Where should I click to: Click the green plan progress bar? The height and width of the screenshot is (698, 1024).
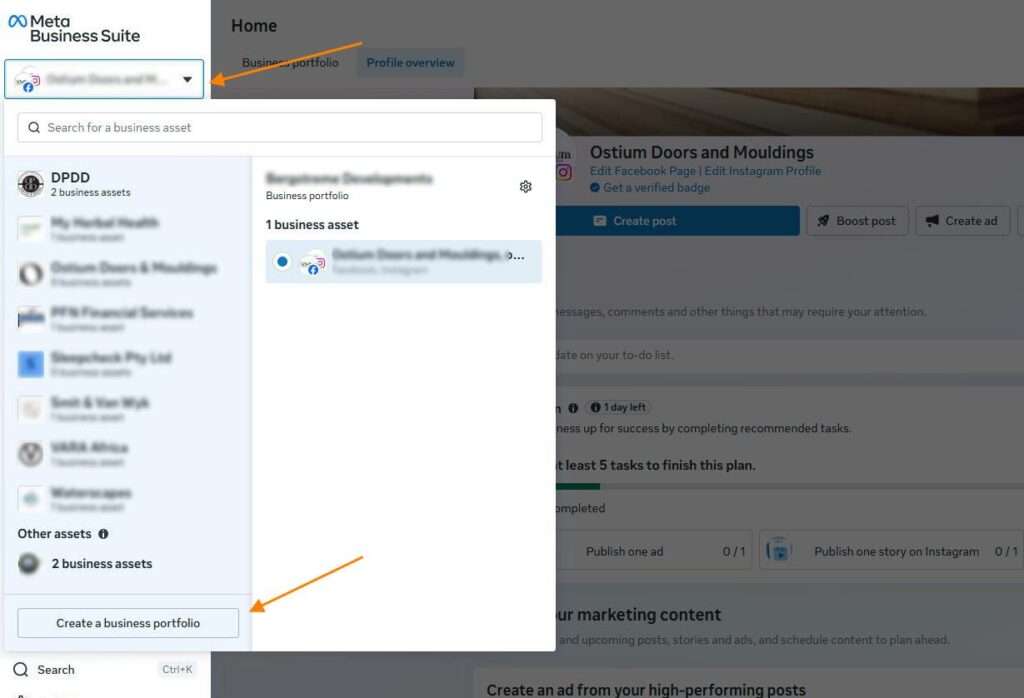[x=577, y=486]
